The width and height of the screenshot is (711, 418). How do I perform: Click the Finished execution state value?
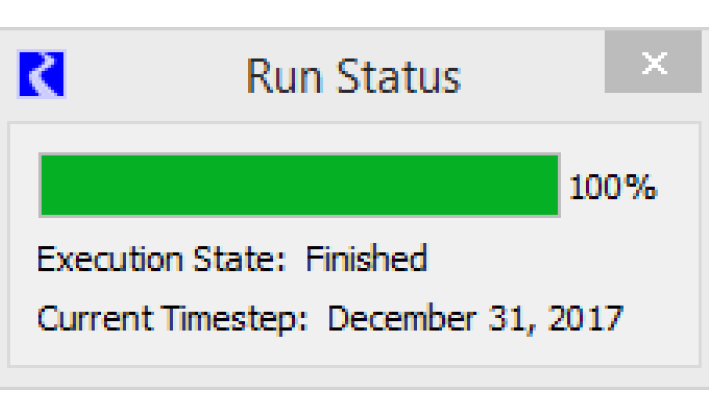pos(366,258)
